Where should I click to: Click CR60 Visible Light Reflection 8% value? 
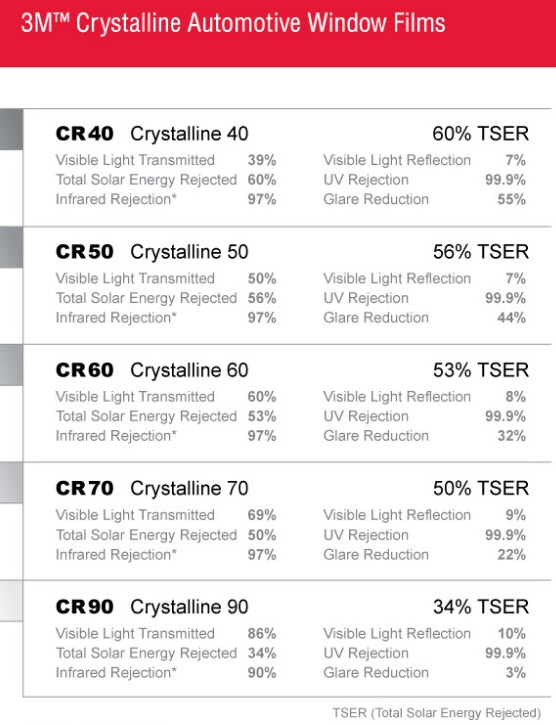click(515, 397)
